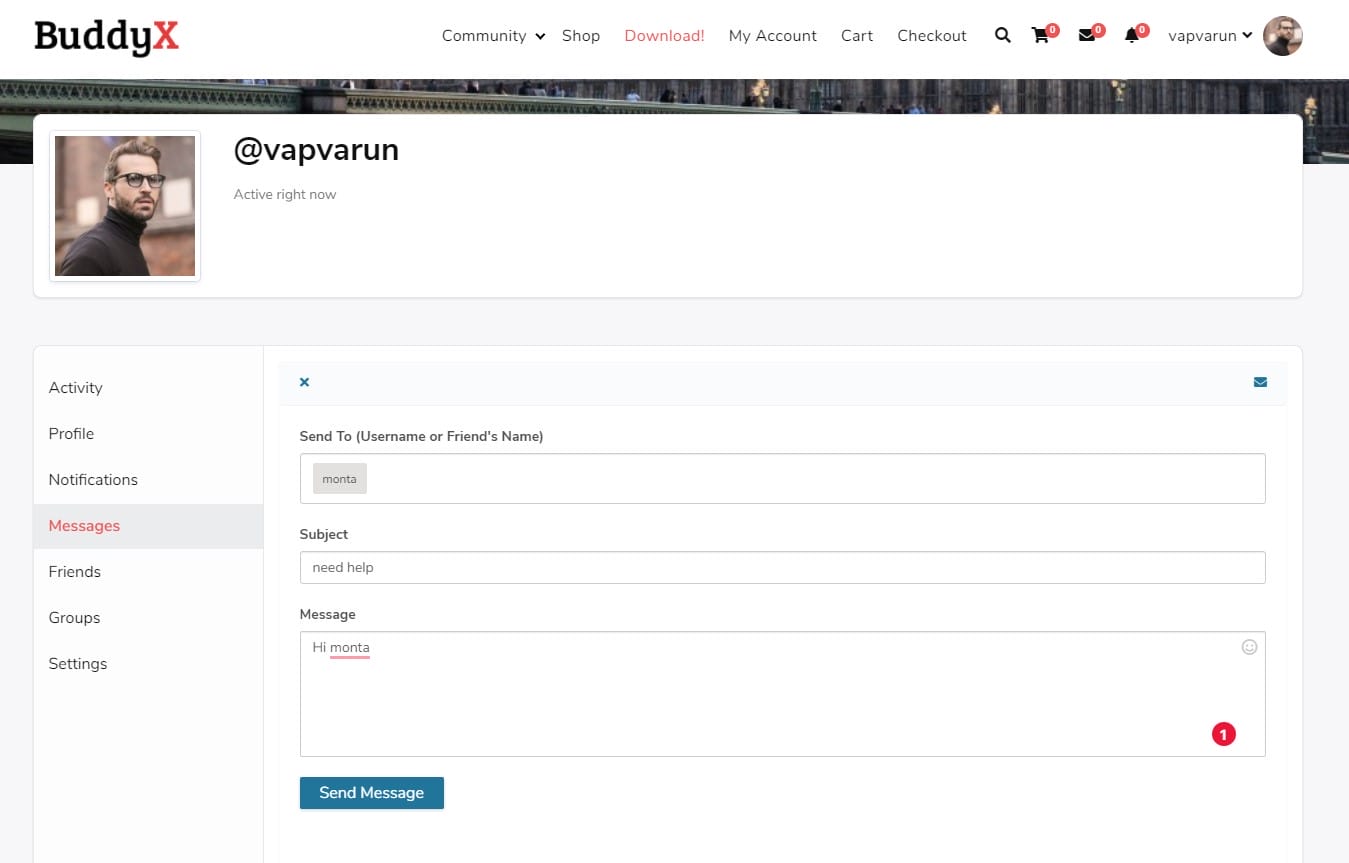Expand the Community dropdown menu
The image size is (1349, 863).
(x=493, y=36)
